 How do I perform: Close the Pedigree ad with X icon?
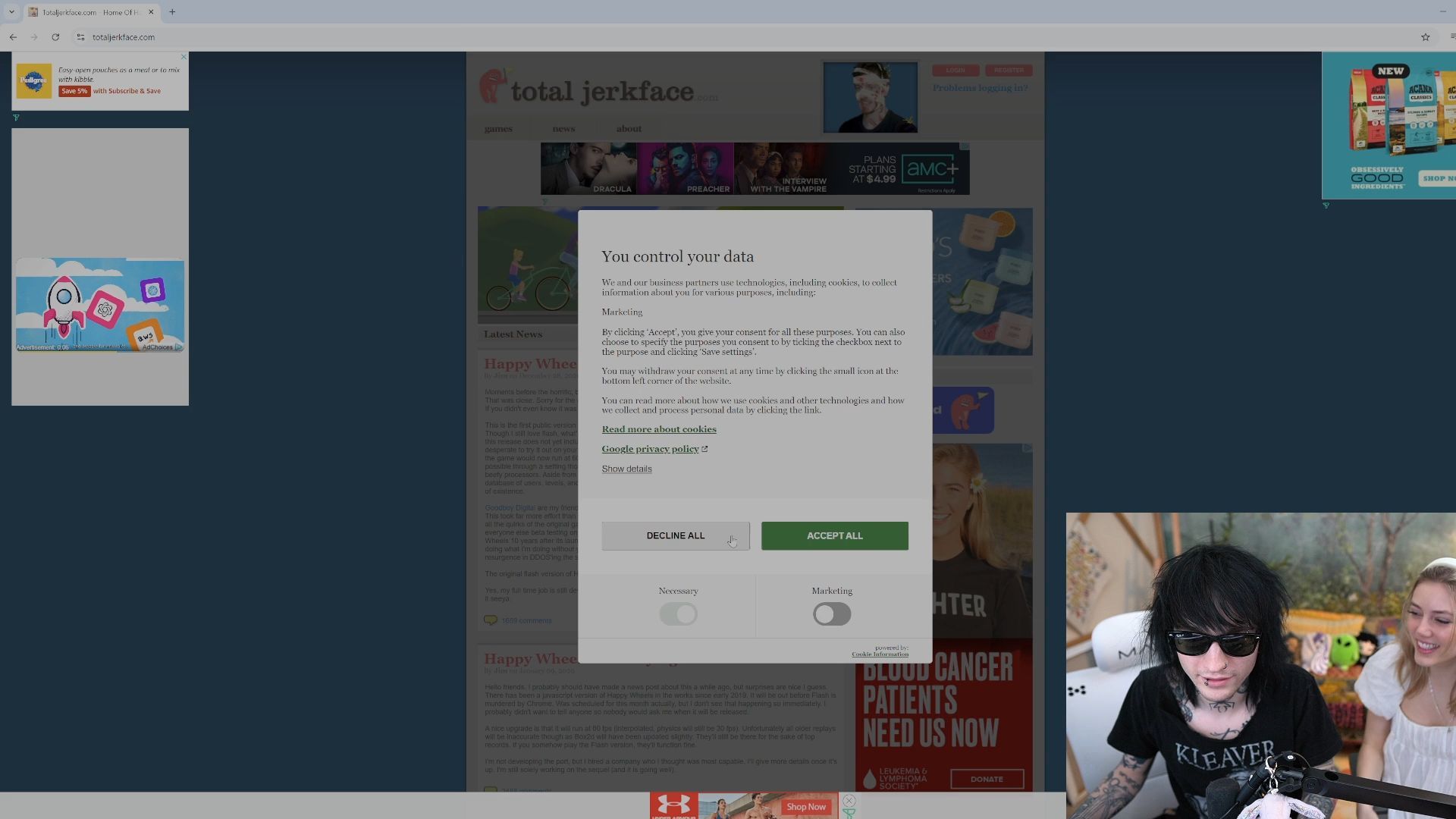point(184,57)
